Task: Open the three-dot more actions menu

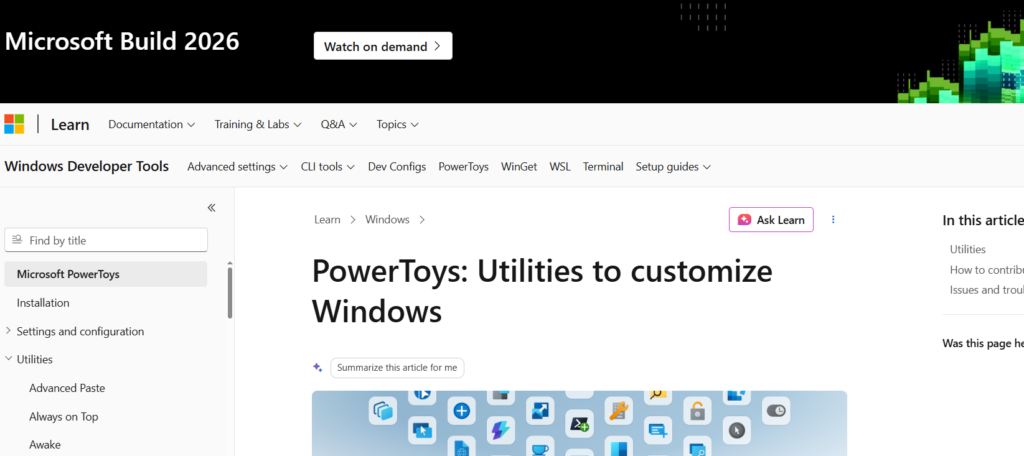Action: point(833,220)
